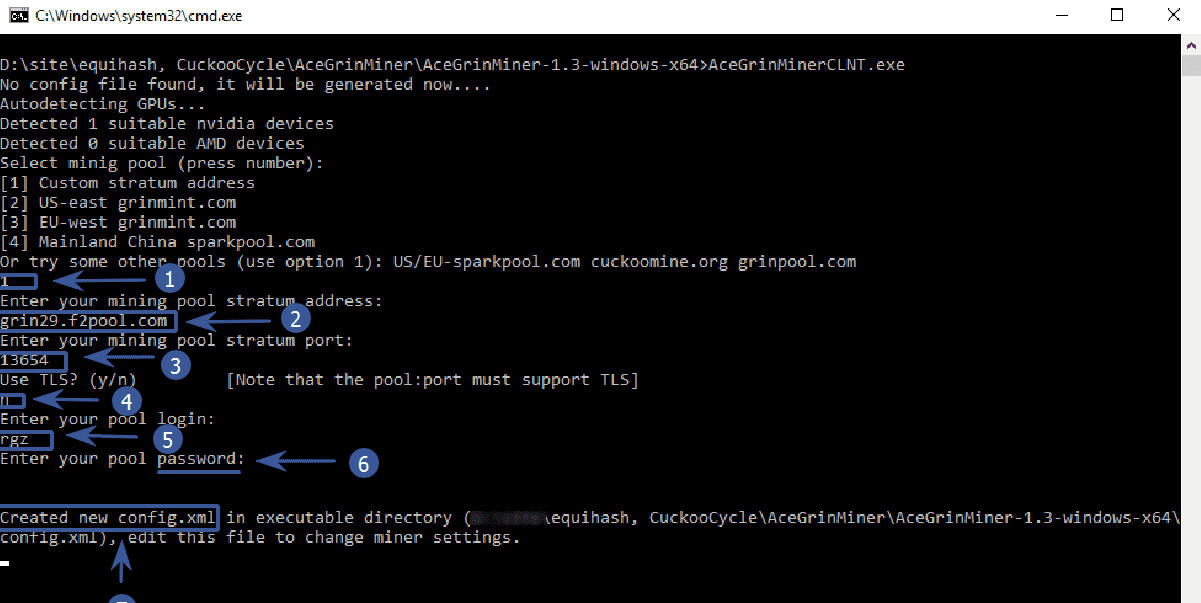The width and height of the screenshot is (1201, 603).
Task: Click the 13654 stratum port entry
Action: pos(24,360)
